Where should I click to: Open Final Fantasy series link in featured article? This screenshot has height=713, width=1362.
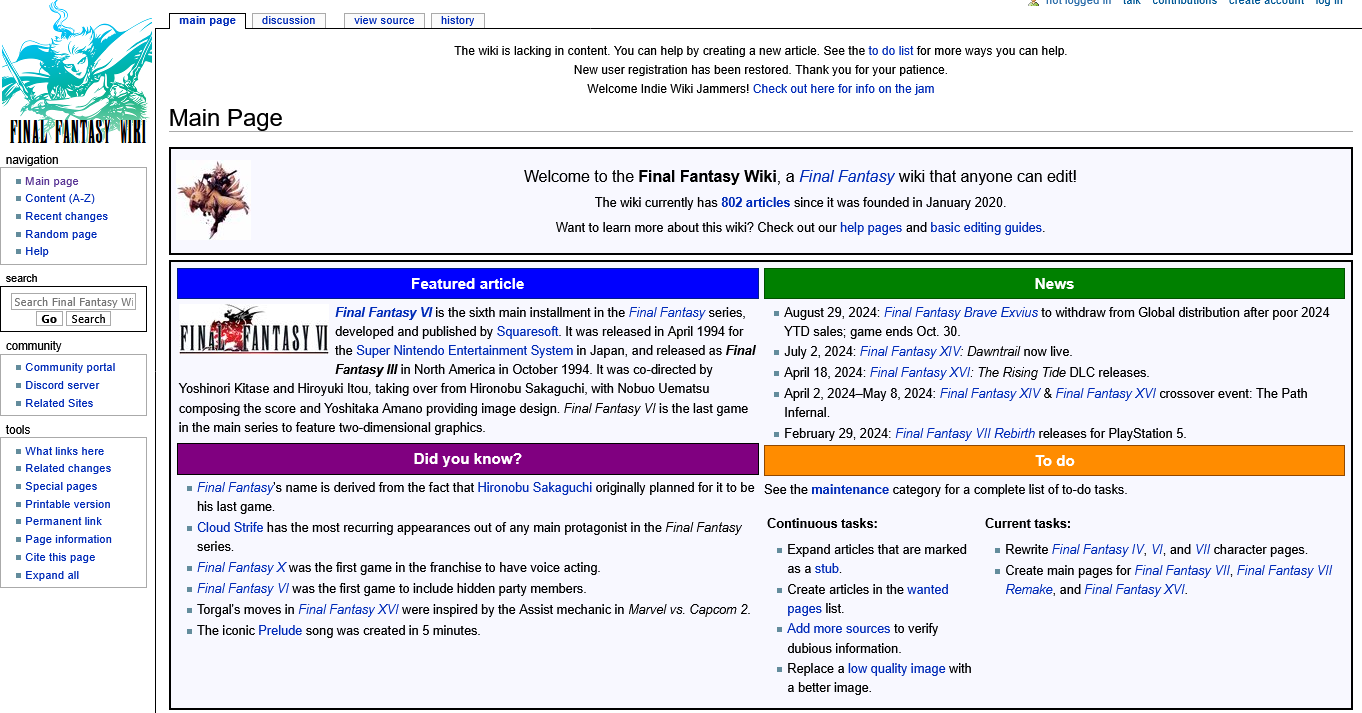(667, 313)
